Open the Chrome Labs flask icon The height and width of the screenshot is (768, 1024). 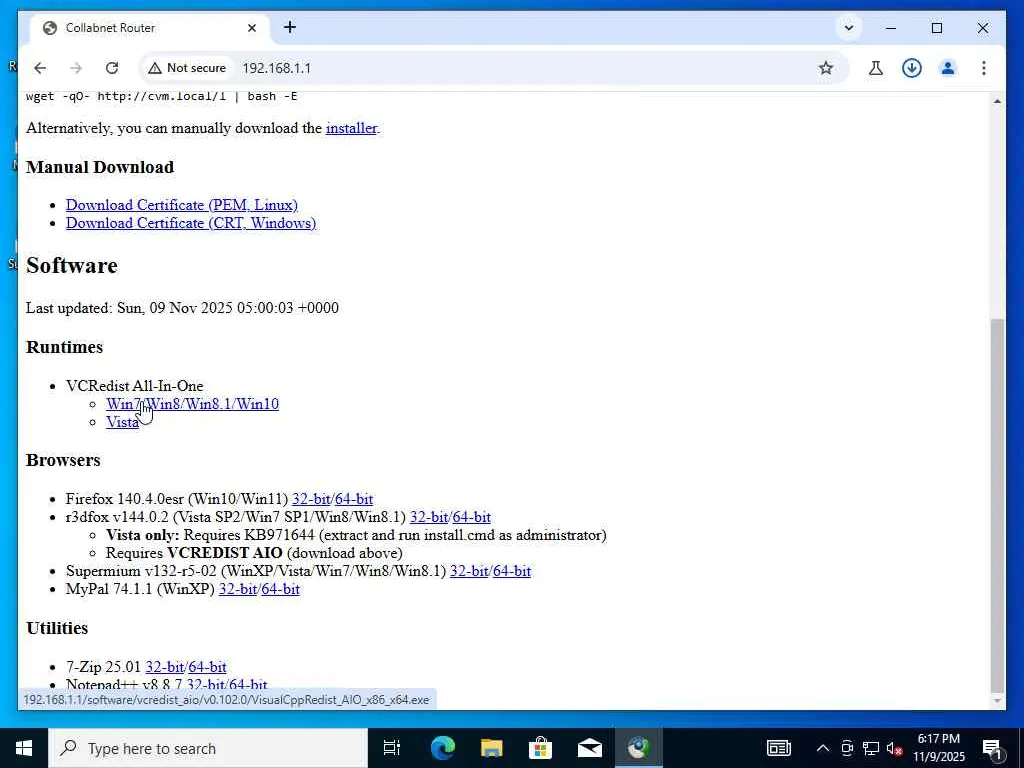click(876, 68)
